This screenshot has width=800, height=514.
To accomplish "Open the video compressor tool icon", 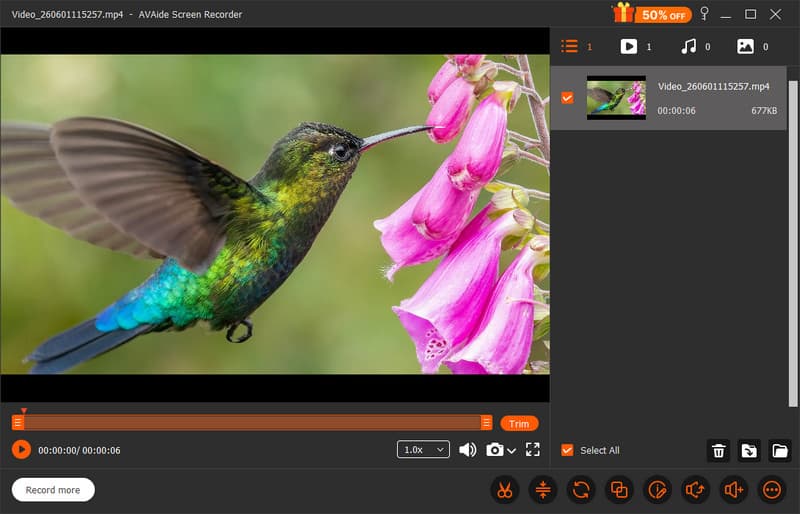I will click(x=543, y=490).
